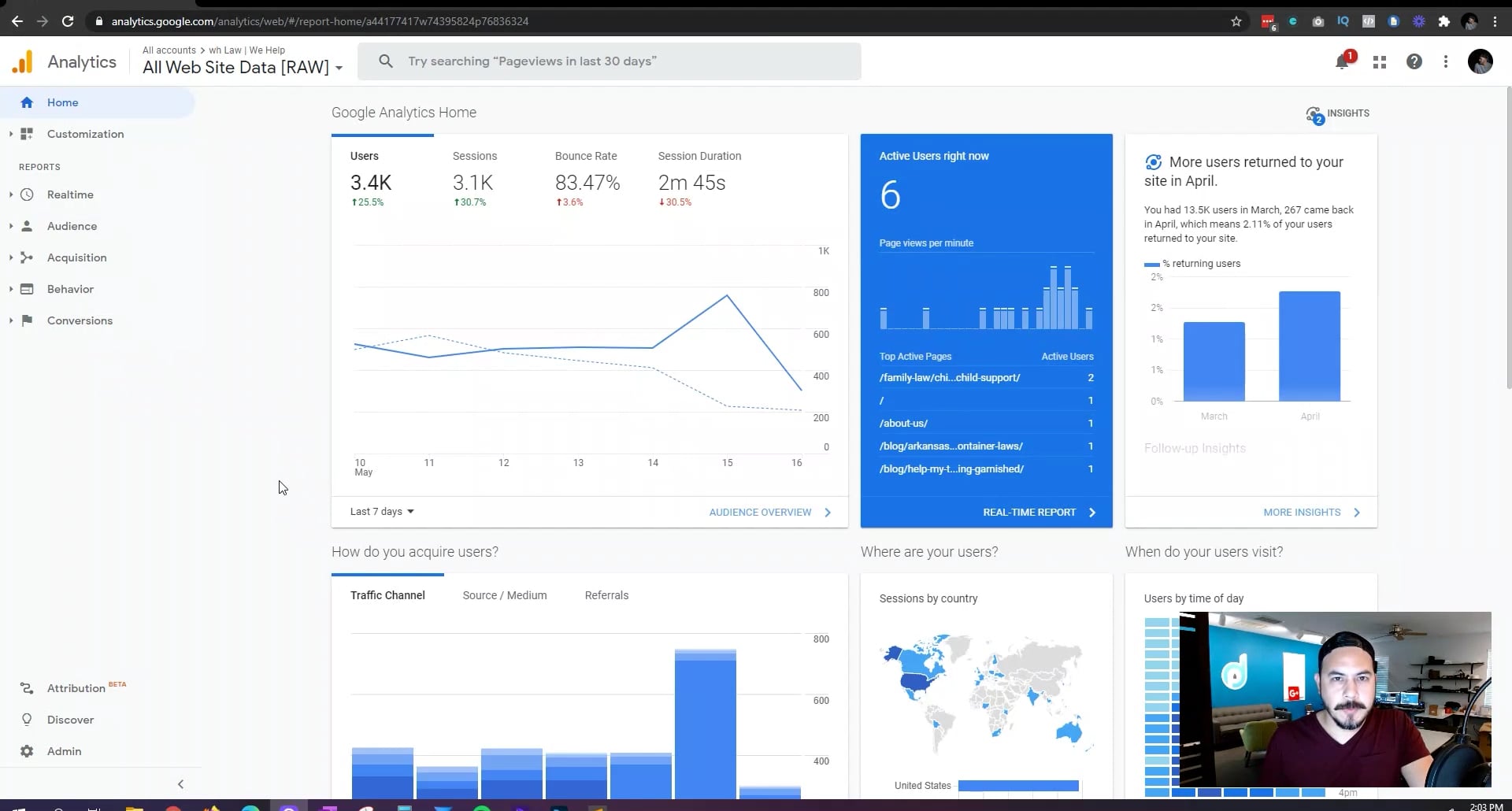Viewport: 1512px width, 811px height.
Task: Click the Customization dashboard icon
Action: coord(27,134)
